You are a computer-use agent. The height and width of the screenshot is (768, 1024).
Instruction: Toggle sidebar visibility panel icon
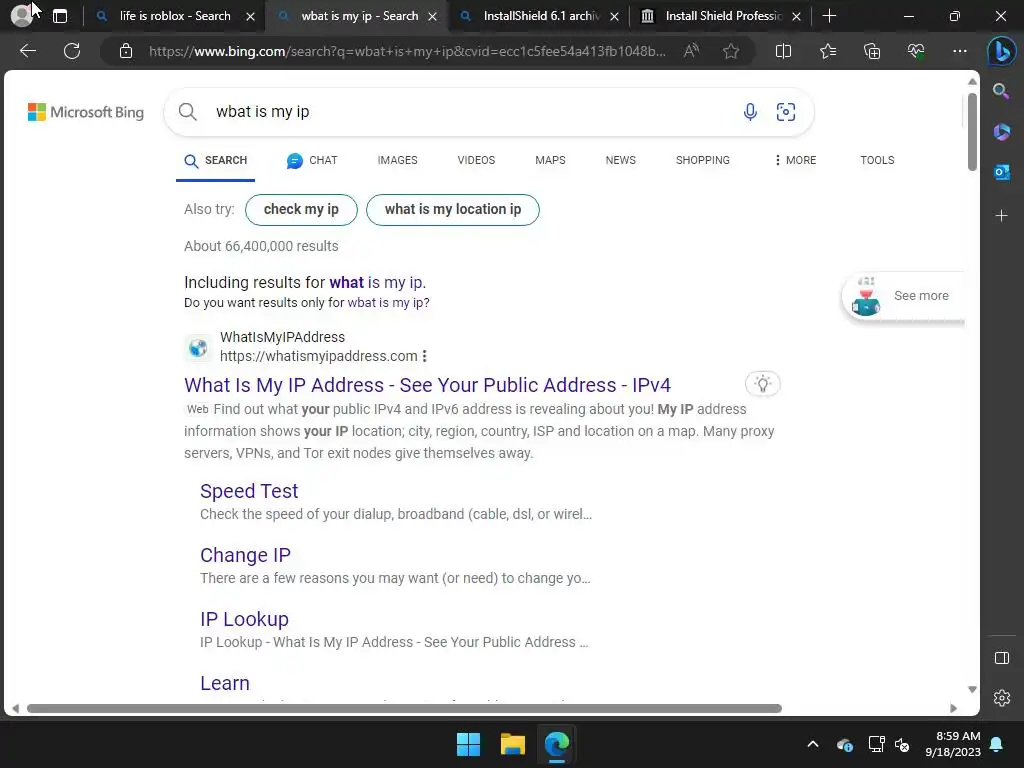coord(1001,658)
